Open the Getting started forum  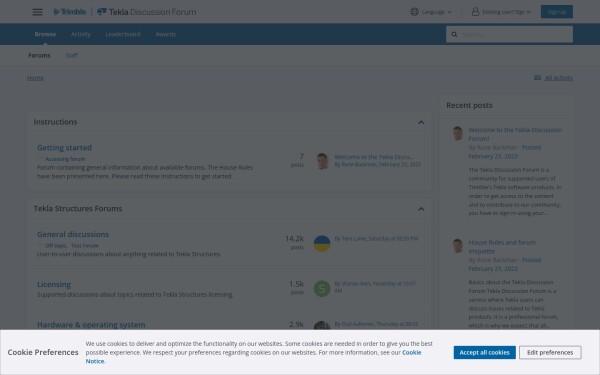[x=64, y=148]
